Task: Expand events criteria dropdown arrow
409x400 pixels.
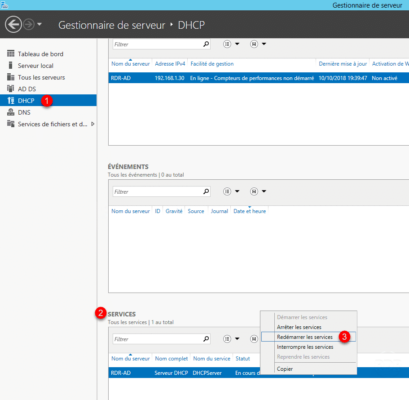Action: 237,191
